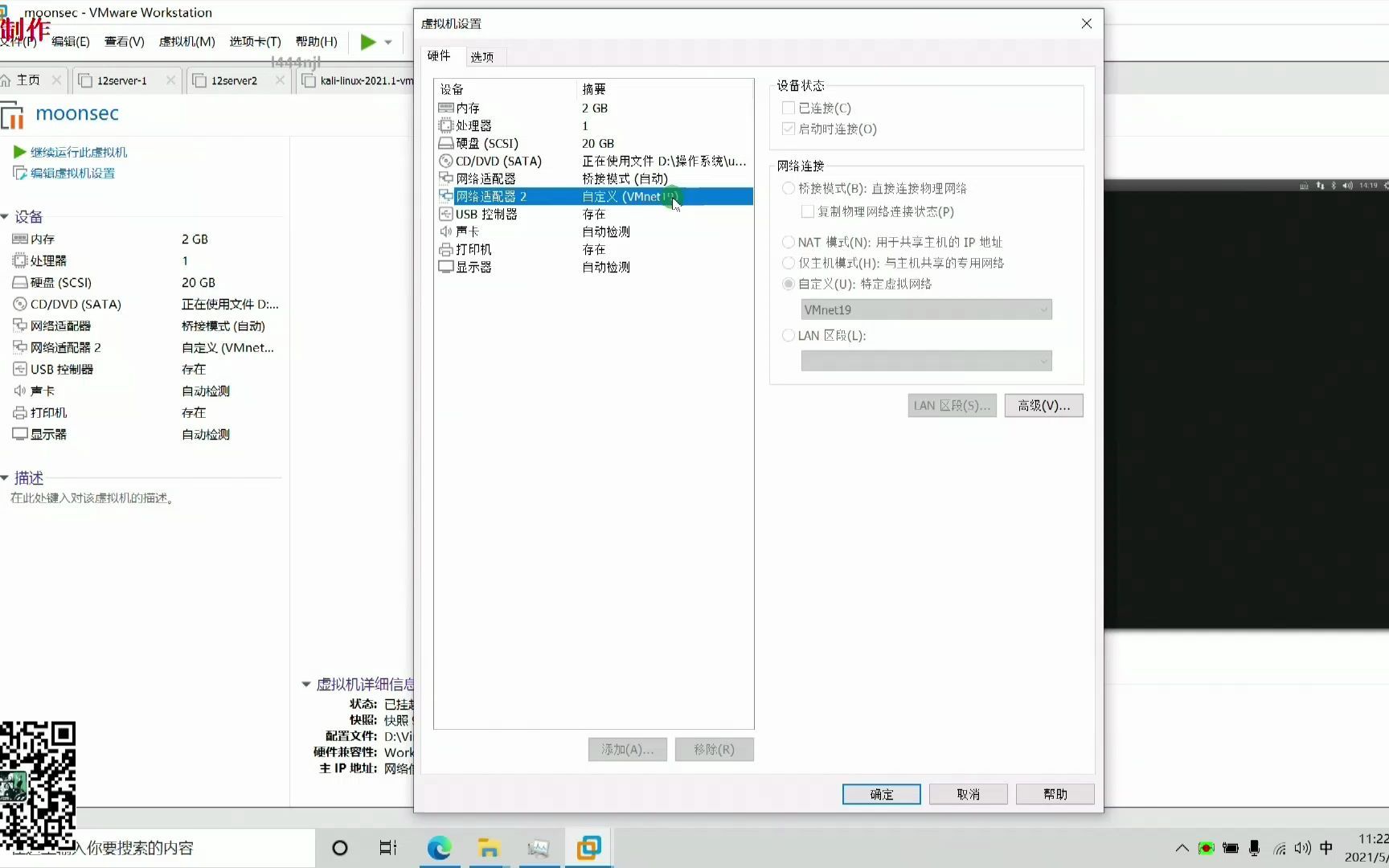
Task: Open the 虚拟机(M) menu
Action: tap(187, 42)
